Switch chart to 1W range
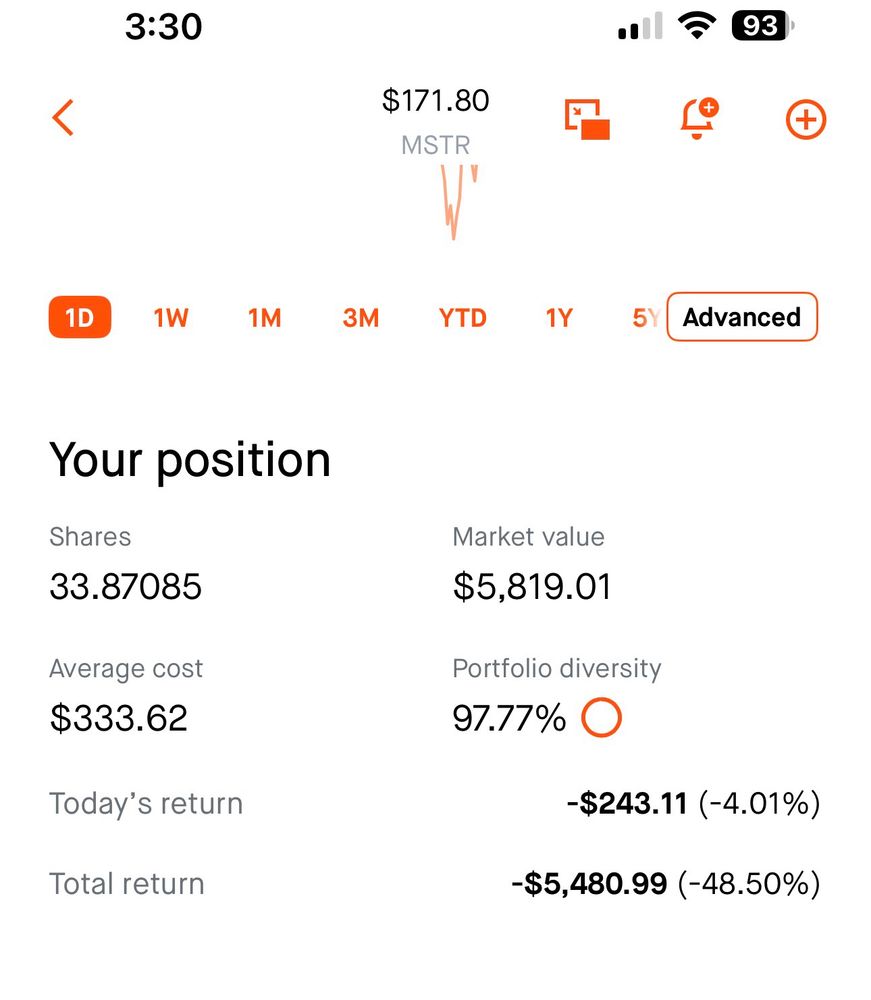Screen dimensions: 871x1000 pyautogui.click(x=171, y=318)
